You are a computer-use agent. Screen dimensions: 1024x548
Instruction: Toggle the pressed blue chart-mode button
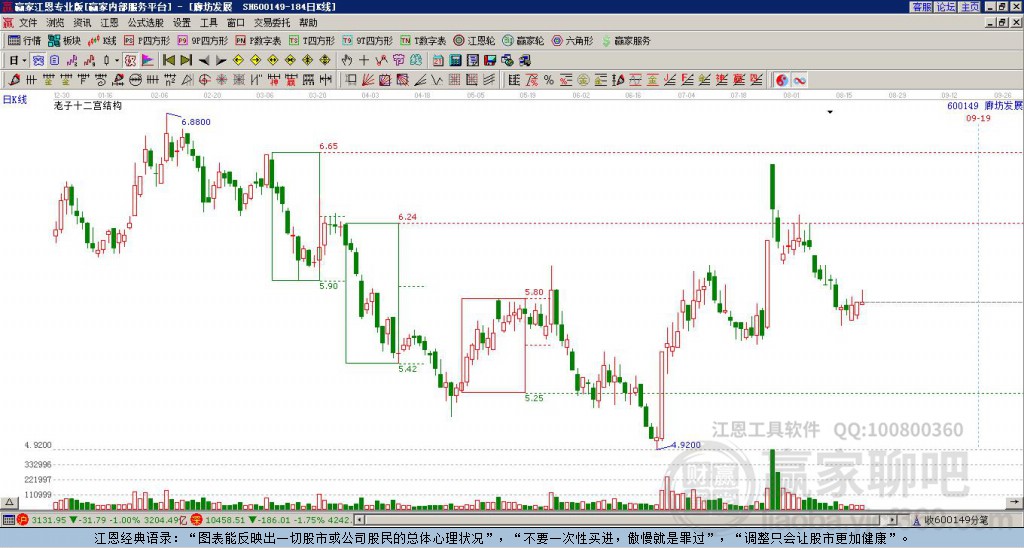click(x=39, y=61)
